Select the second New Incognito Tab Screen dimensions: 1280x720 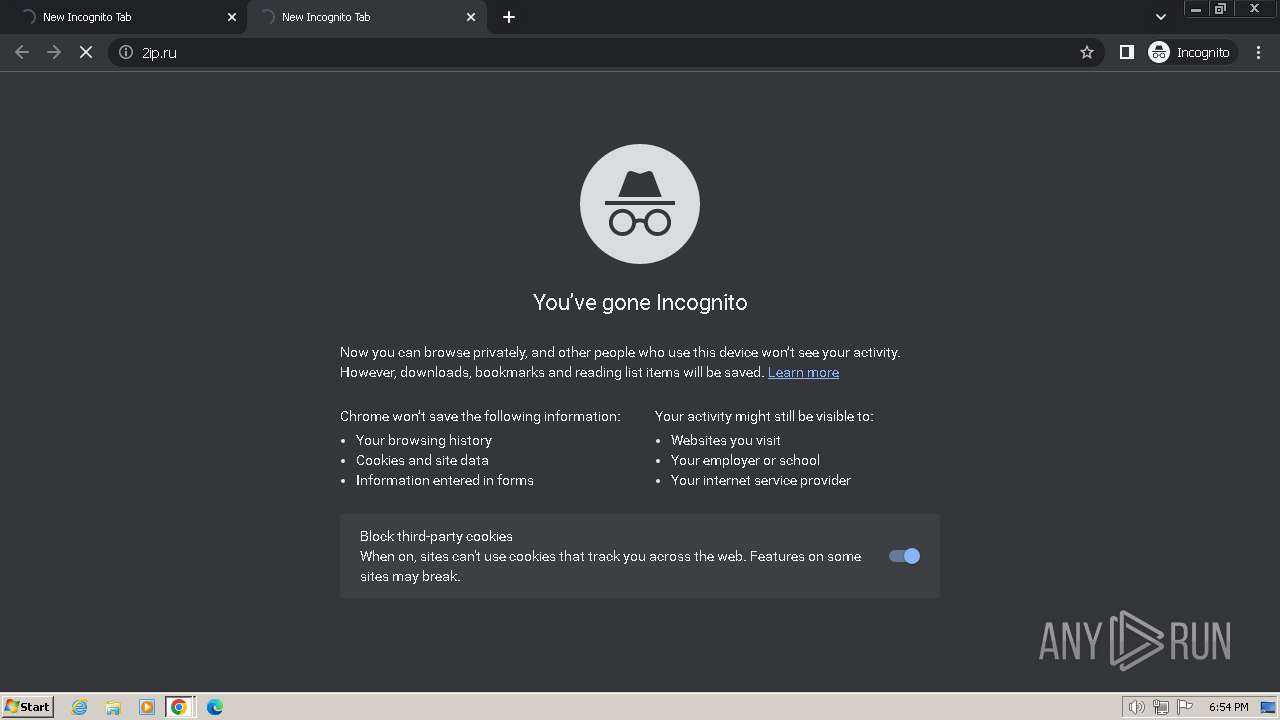[x=366, y=17]
